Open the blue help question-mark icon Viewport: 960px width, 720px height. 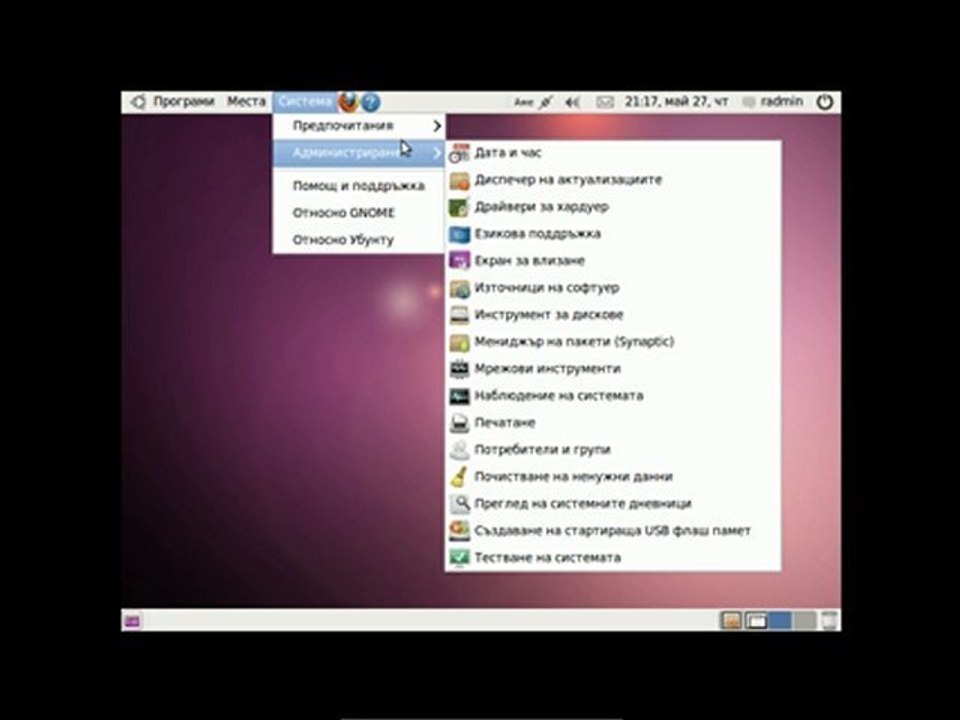[370, 102]
